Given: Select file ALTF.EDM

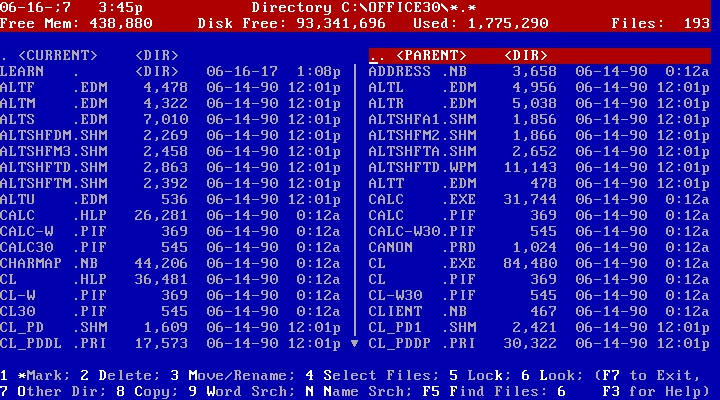Looking at the screenshot, I should pyautogui.click(x=171, y=88).
